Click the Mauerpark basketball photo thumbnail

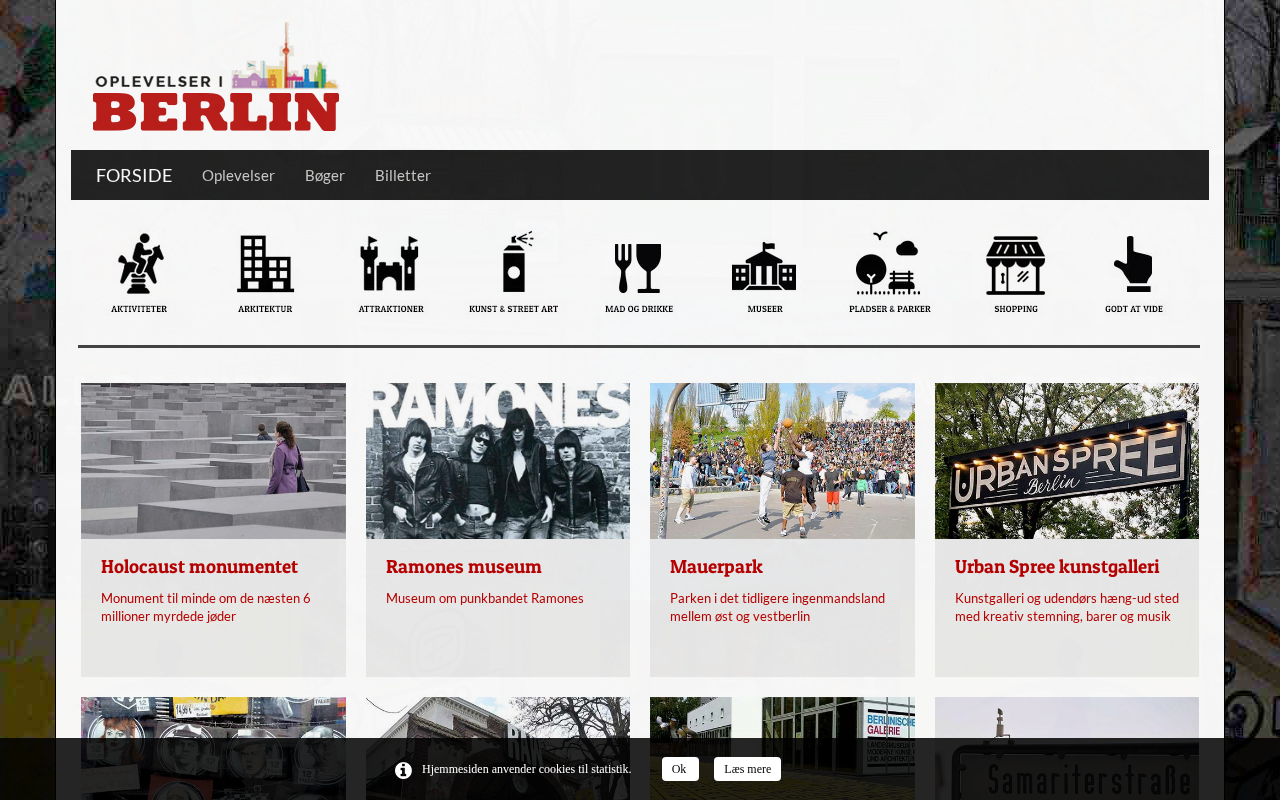pyautogui.click(x=782, y=461)
